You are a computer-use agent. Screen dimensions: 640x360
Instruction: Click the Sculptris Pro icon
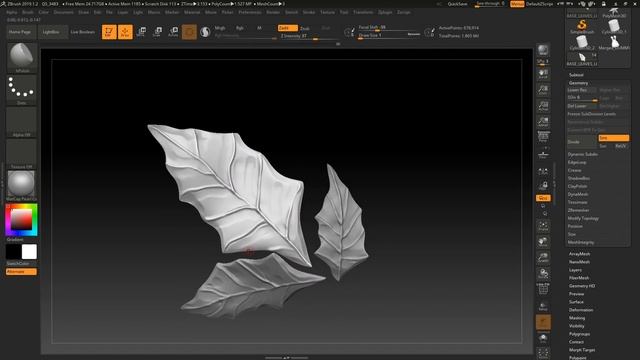(x=205, y=32)
